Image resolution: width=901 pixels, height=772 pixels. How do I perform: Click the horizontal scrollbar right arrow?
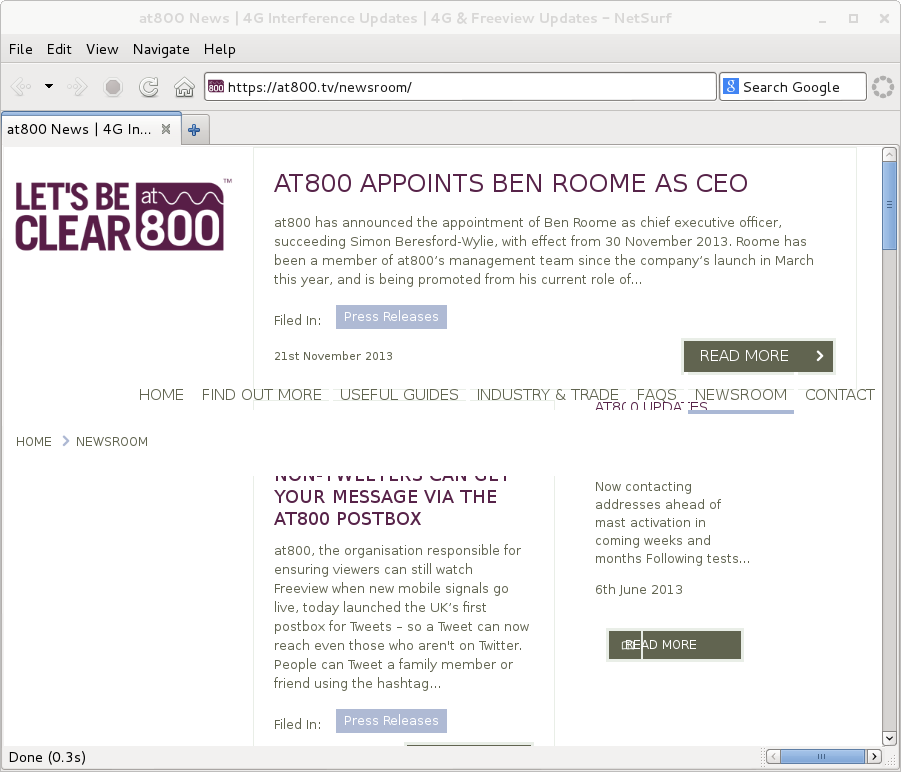[874, 756]
